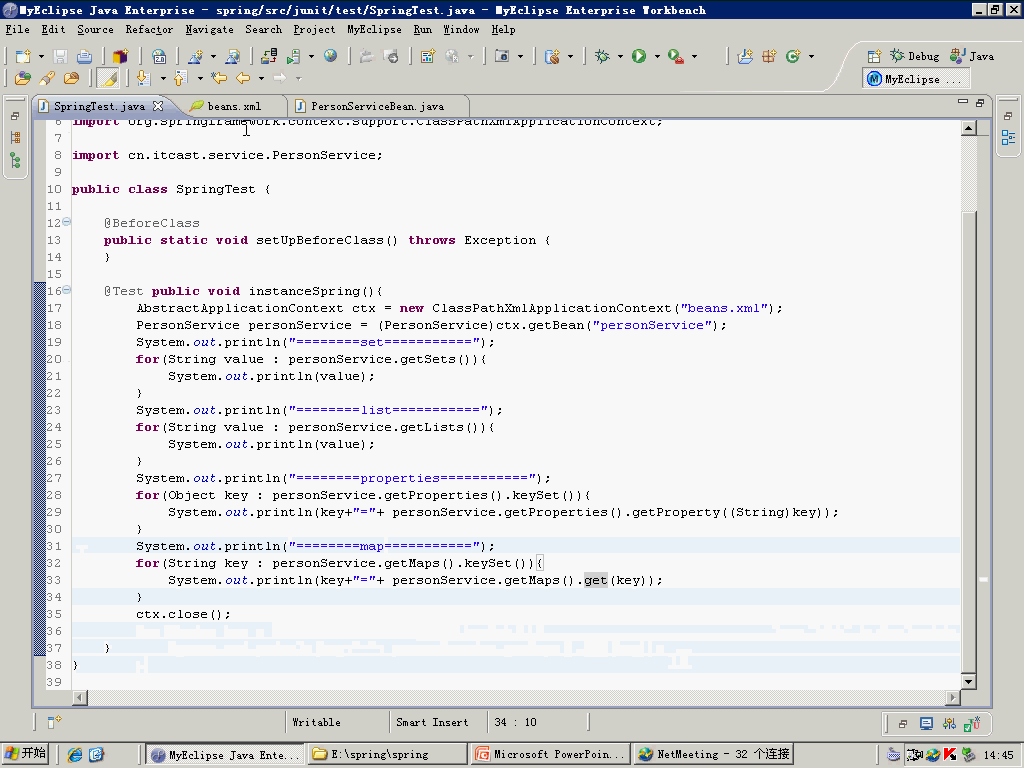Start Debug with the bug icon
This screenshot has width=1024, height=768.
pos(602,57)
